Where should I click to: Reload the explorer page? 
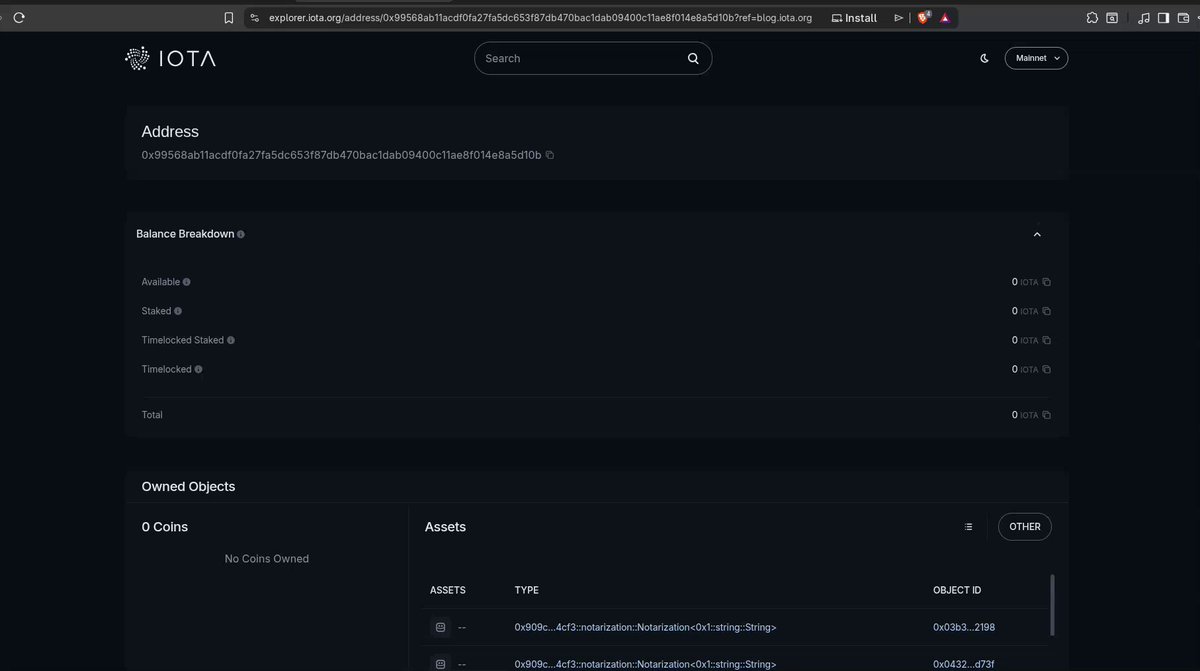coord(19,17)
